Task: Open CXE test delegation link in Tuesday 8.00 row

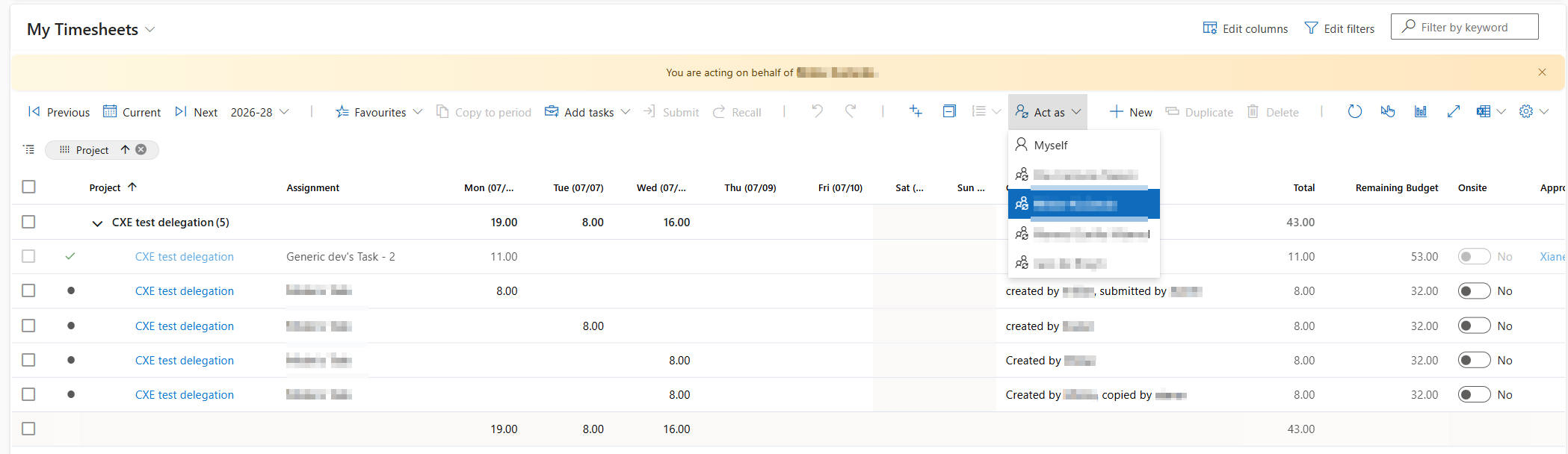Action: click(x=184, y=326)
